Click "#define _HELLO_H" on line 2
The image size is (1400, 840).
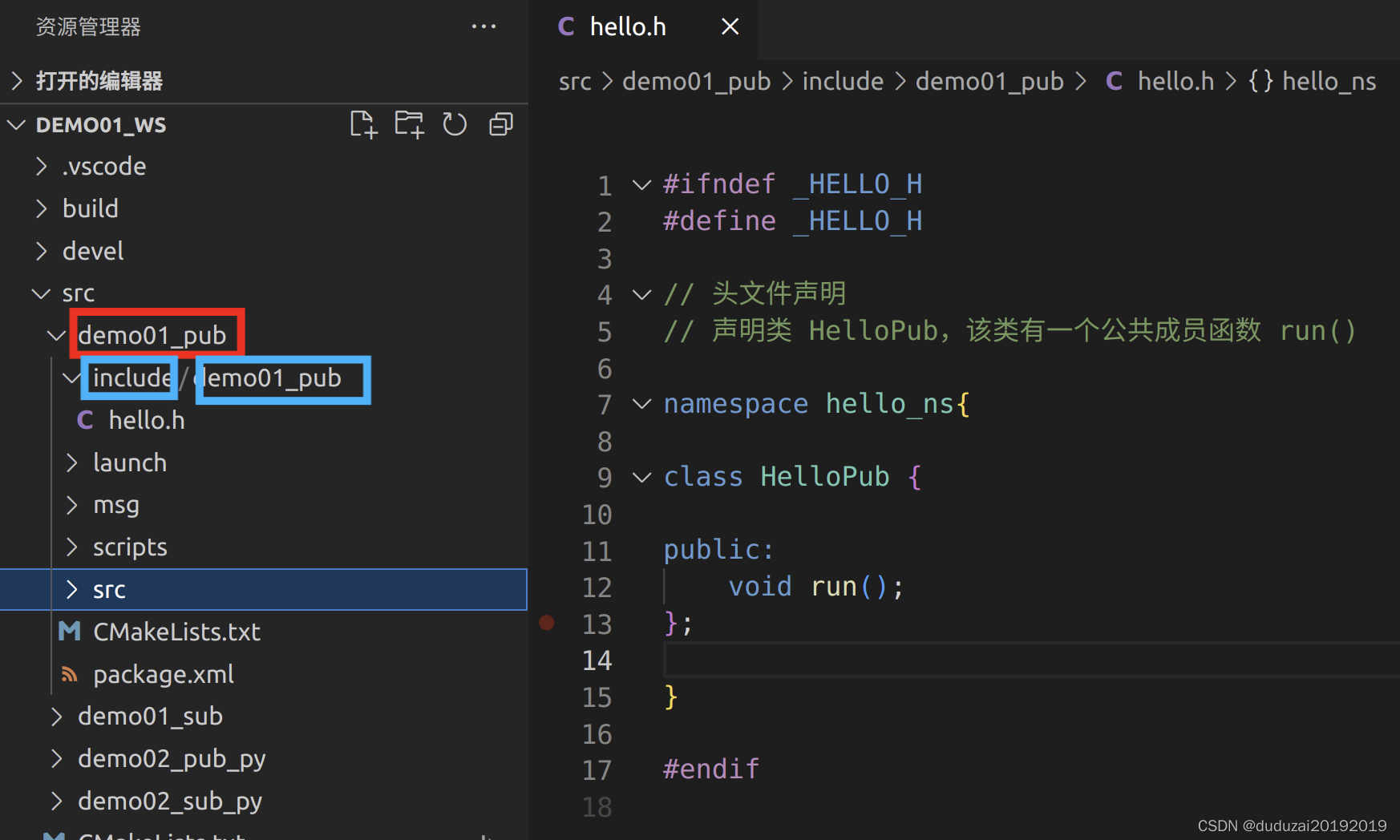click(792, 221)
